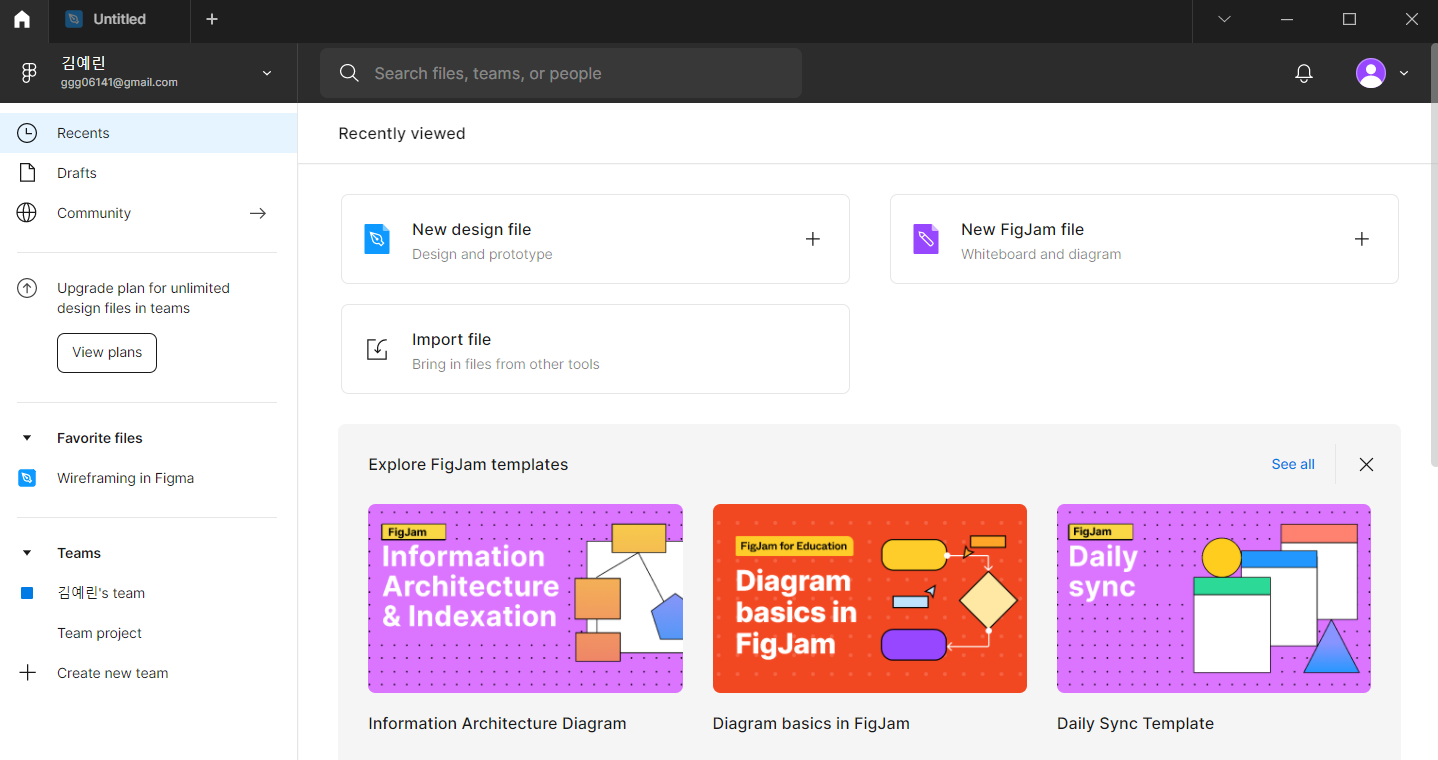Screen dimensions: 1438x760
Task: Click the search magnifier icon
Action: point(349,73)
